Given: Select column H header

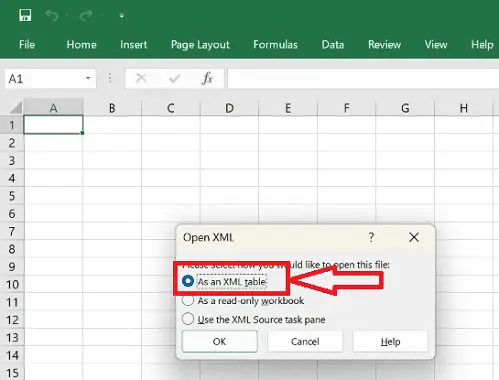Looking at the screenshot, I should [464, 108].
